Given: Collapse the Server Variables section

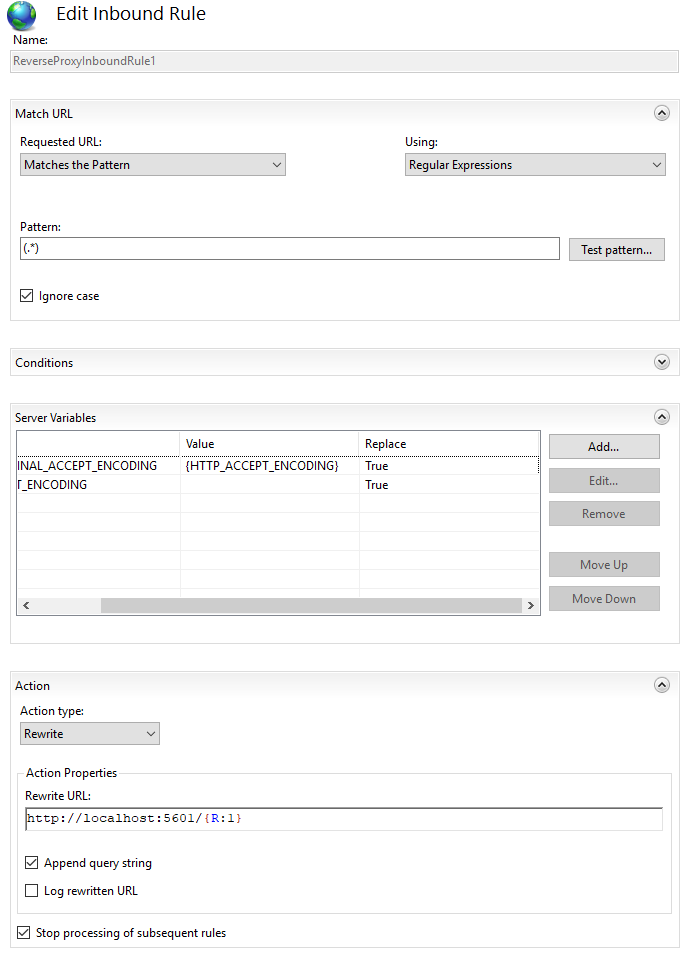Looking at the screenshot, I should click(661, 417).
